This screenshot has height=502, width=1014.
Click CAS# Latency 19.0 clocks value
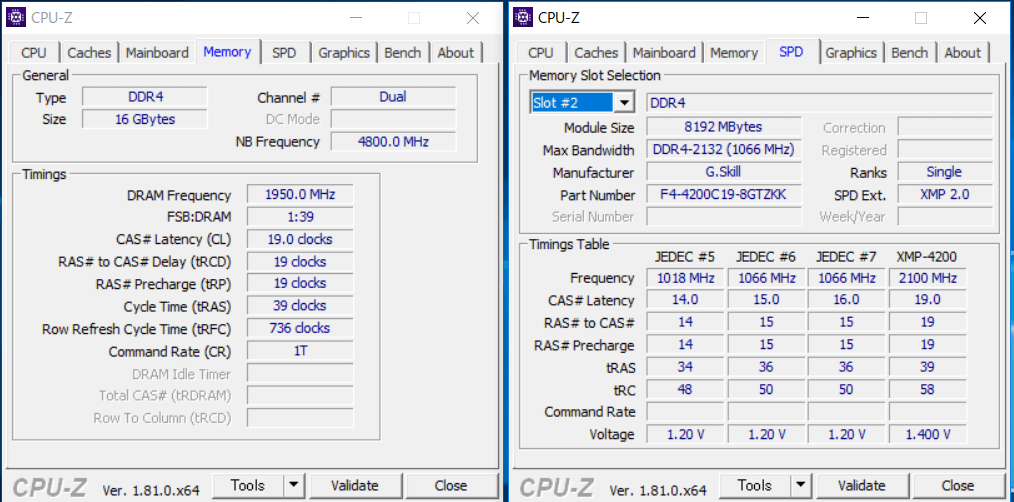tap(300, 239)
